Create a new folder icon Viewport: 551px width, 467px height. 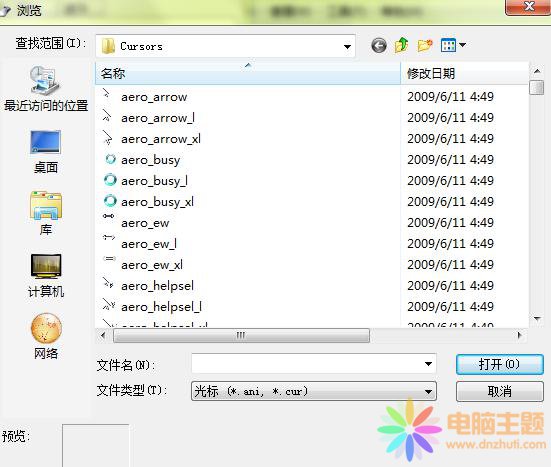click(x=425, y=45)
